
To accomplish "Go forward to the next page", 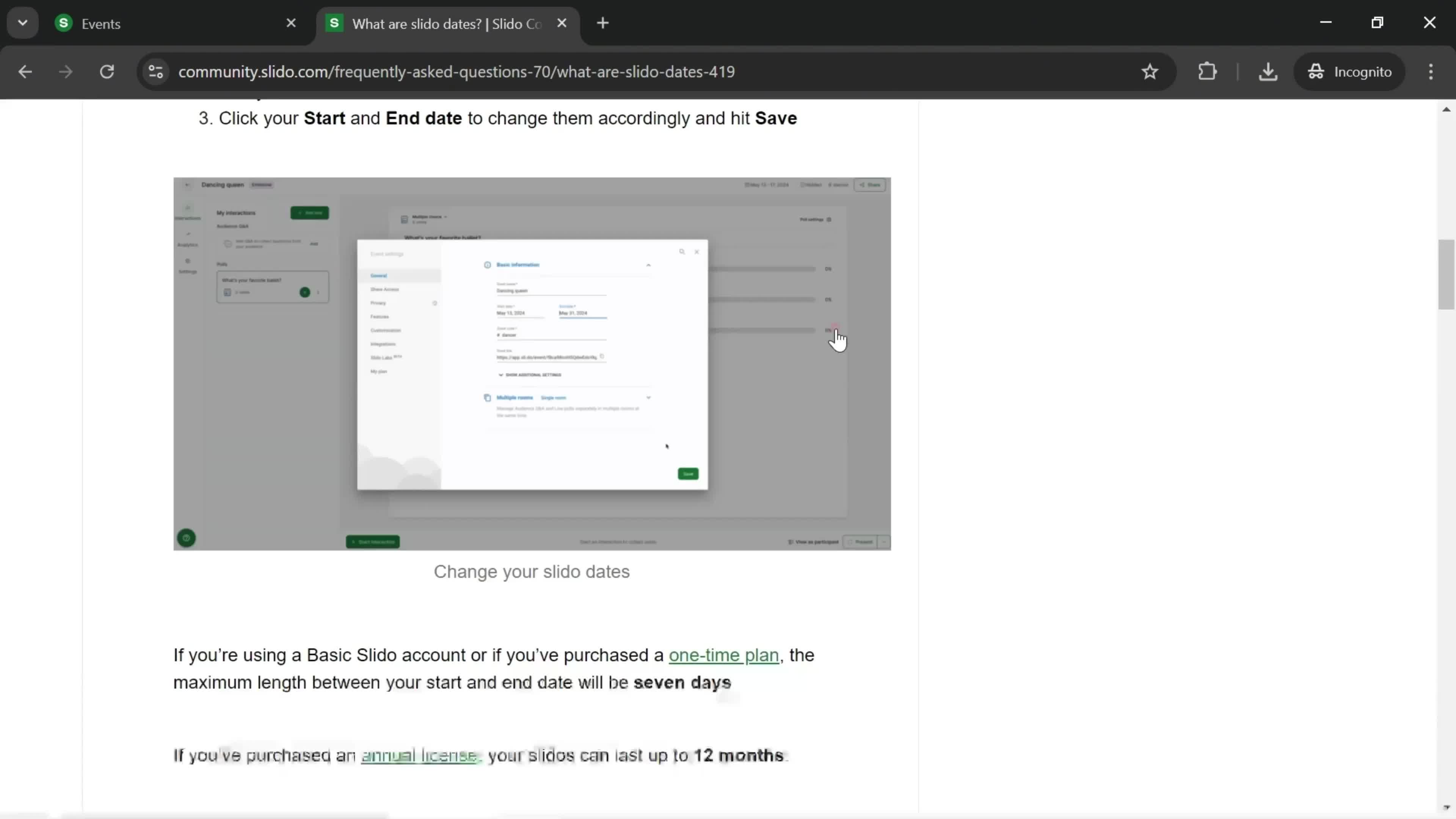I will (x=66, y=72).
